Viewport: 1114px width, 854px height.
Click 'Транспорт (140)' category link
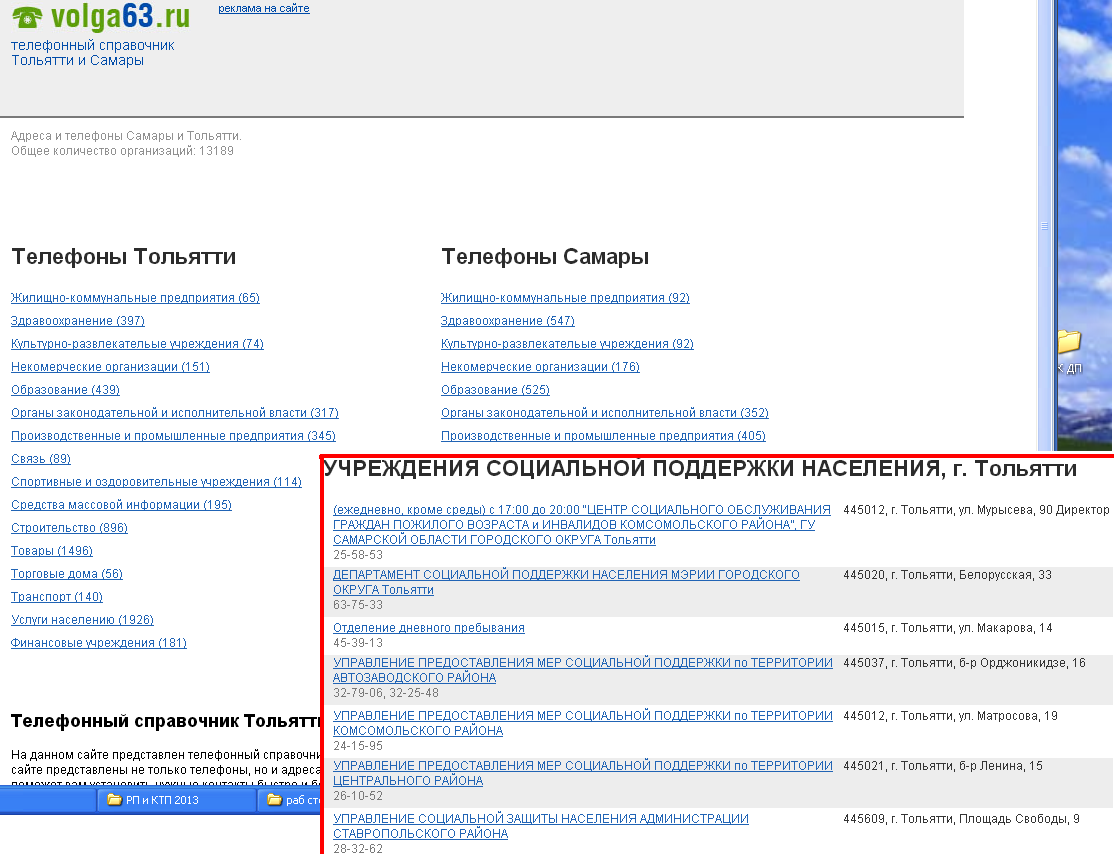(x=57, y=597)
